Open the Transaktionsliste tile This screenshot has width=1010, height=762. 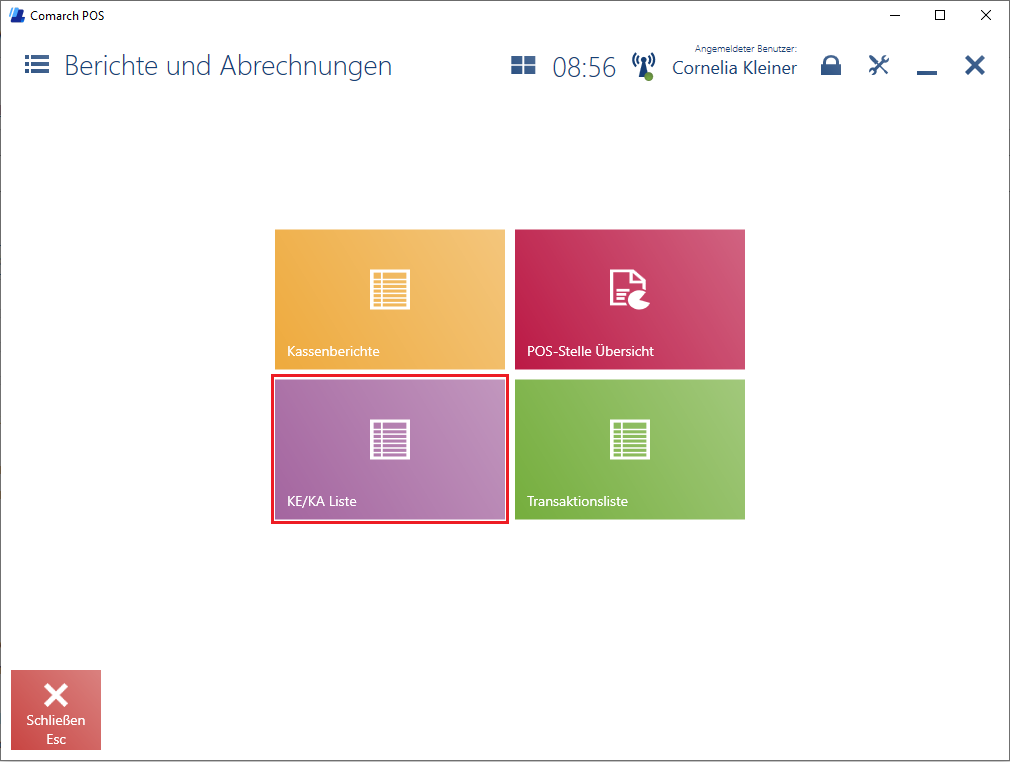[629, 449]
